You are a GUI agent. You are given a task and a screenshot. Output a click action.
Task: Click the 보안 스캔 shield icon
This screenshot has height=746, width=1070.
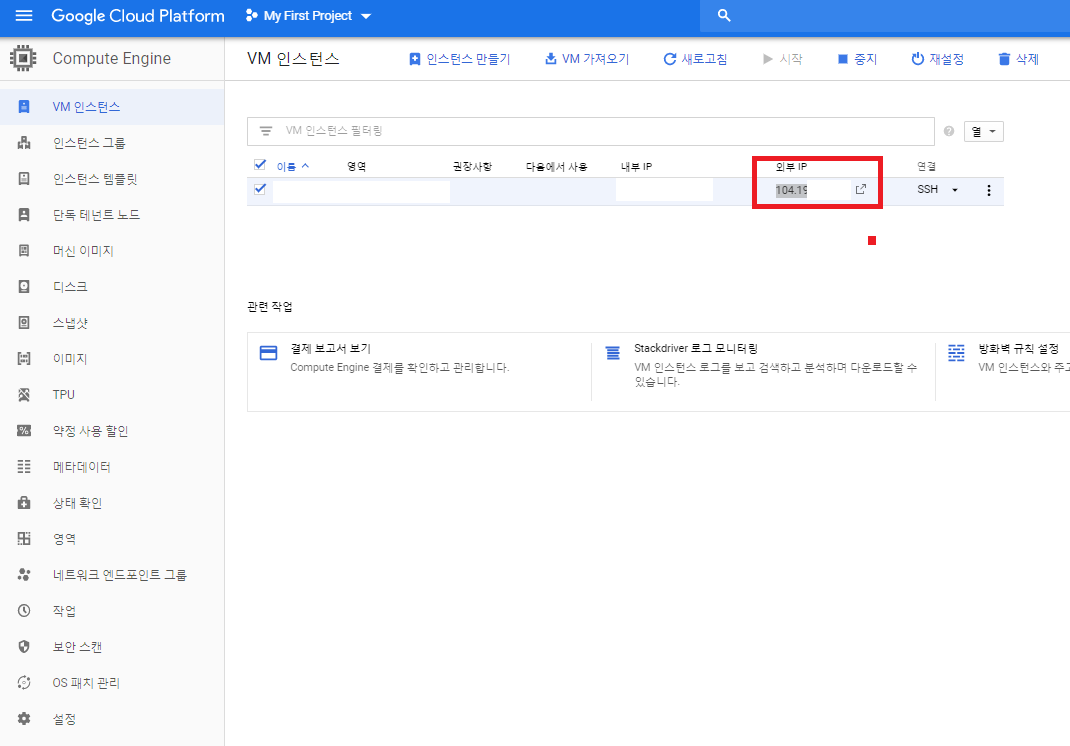(x=24, y=647)
